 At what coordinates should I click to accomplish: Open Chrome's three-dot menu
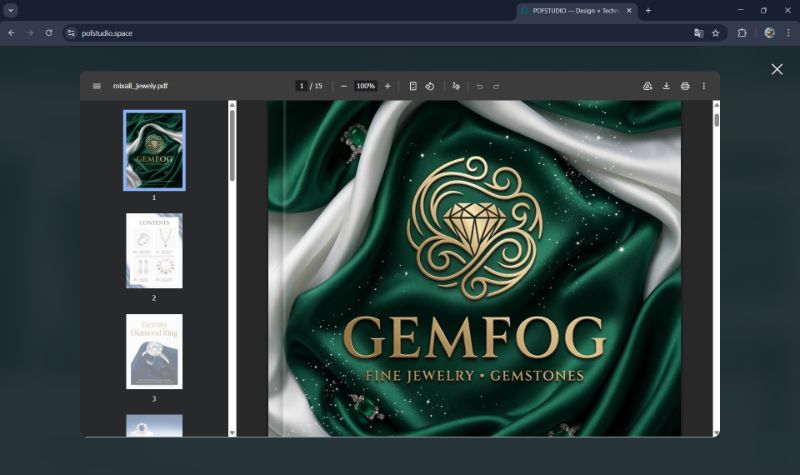[788, 33]
